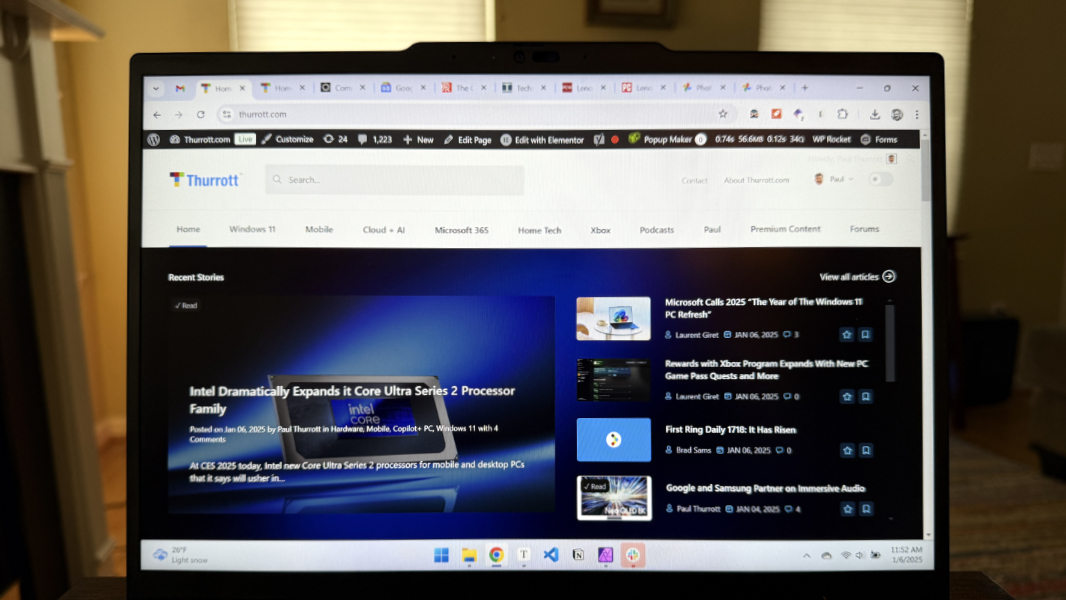The width and height of the screenshot is (1066, 600).
Task: Open the Chrome downloads icon
Action: coord(874,115)
